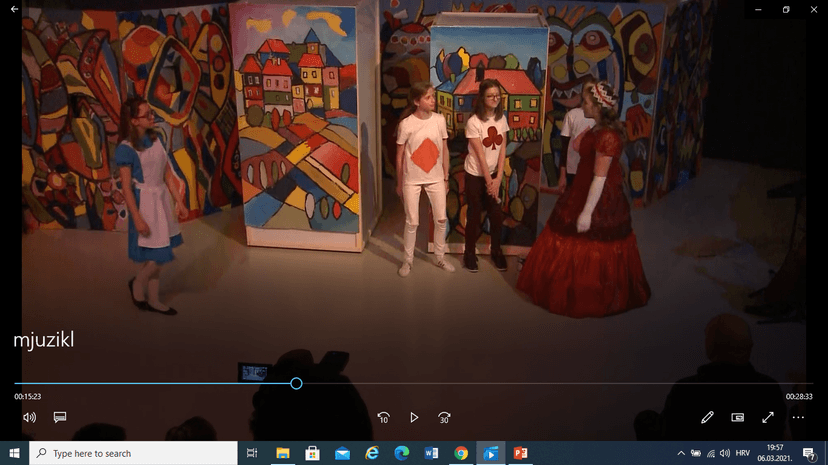Skip back 10 seconds
Screen dimensions: 828x465
tap(383, 417)
